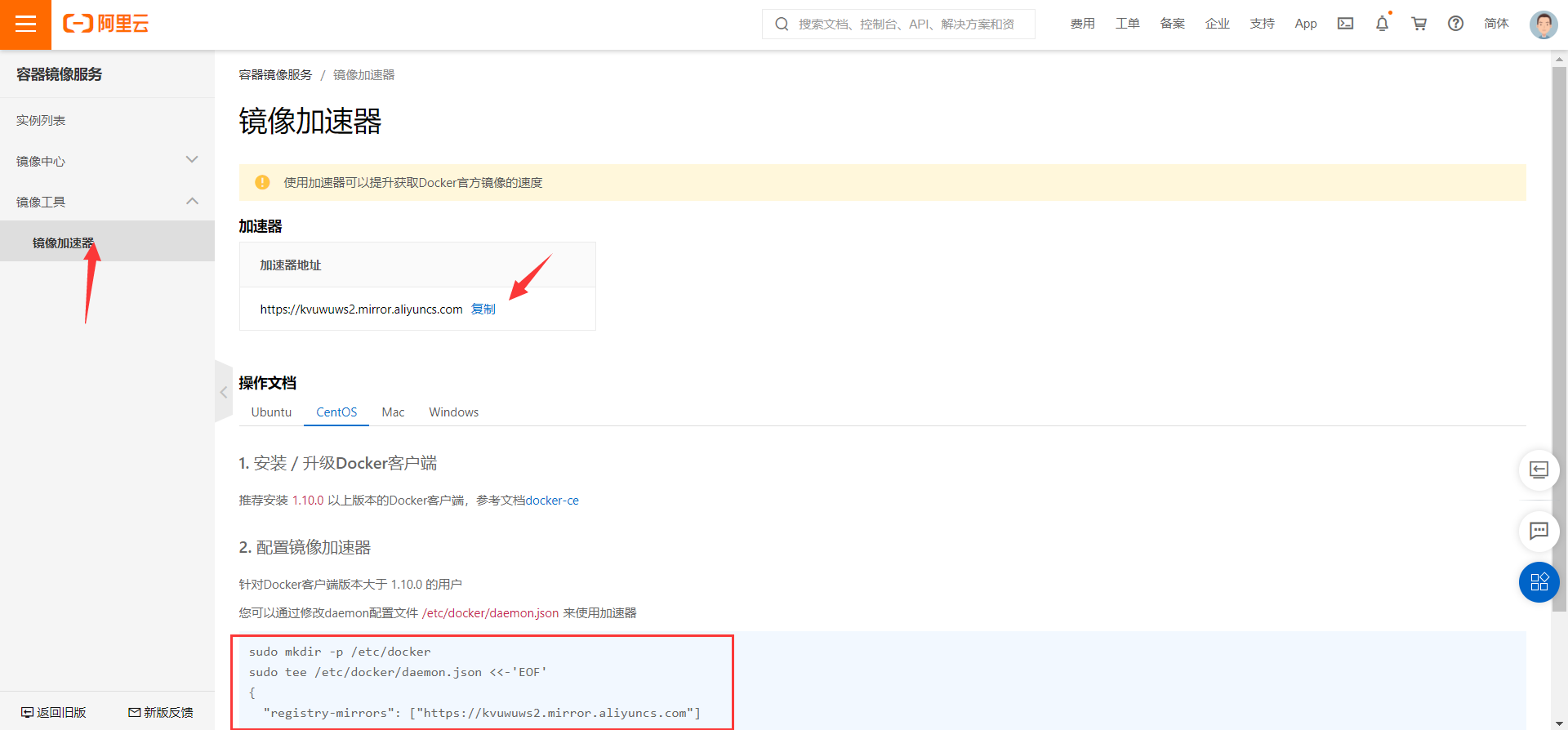This screenshot has height=730, width=1568.
Task: Click the scrollbar down arrow
Action: [x=1559, y=722]
